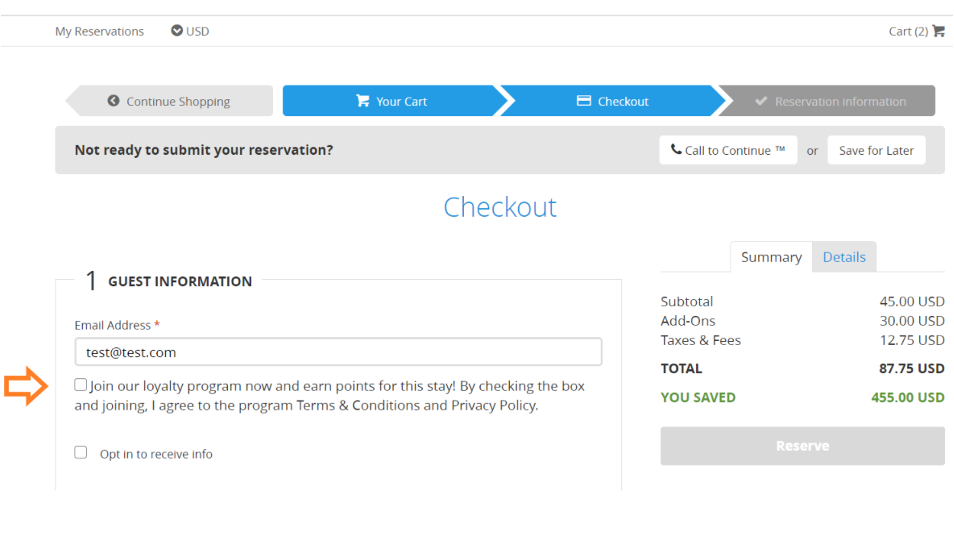Click the credit card icon in Checkout step
Viewport: 954px width, 548px height.
point(584,101)
